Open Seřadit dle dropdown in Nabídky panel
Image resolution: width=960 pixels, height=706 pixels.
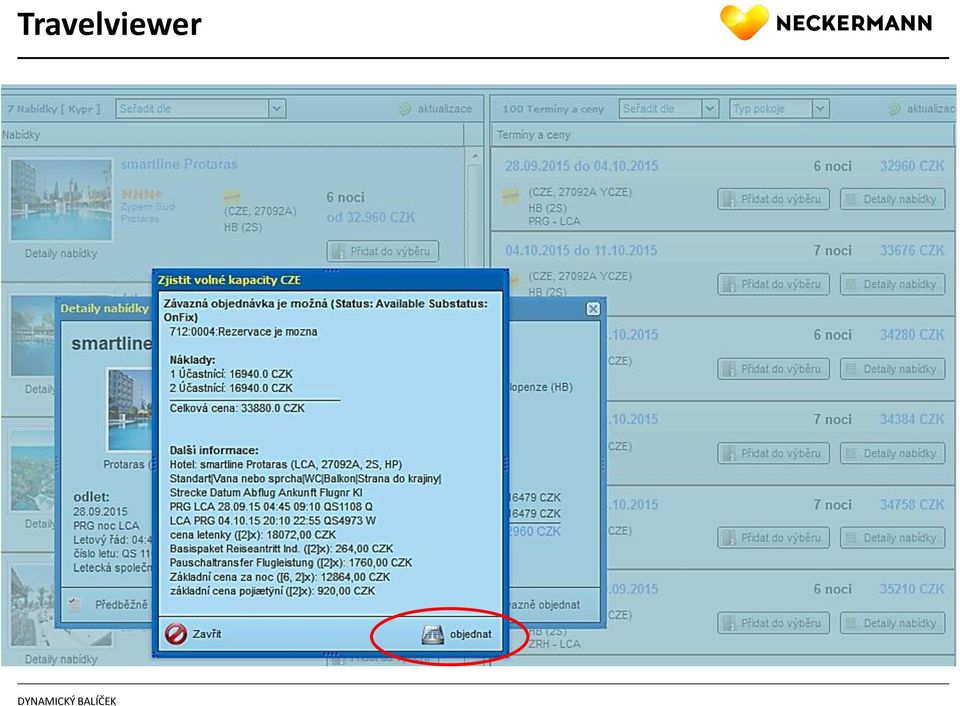[200, 108]
